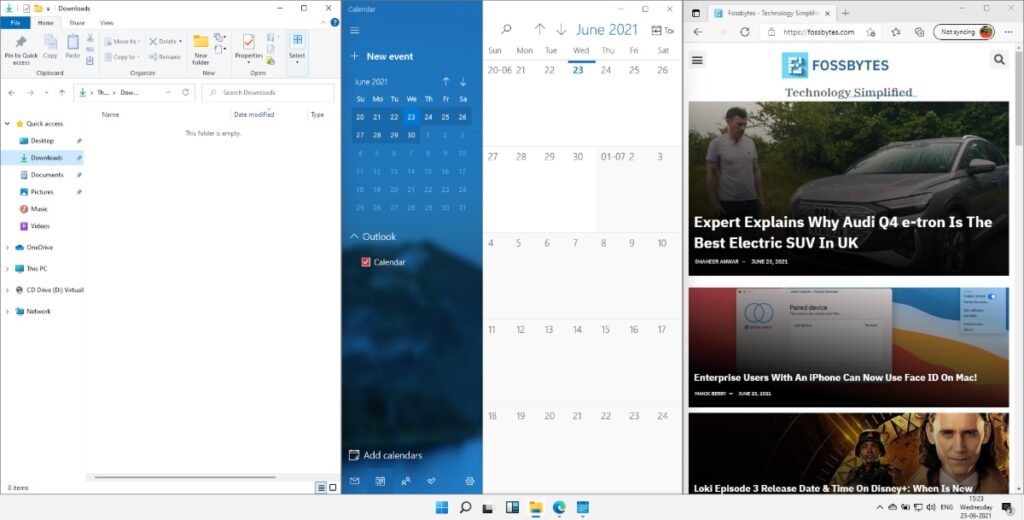1024x520 pixels.
Task: Open Calendar settings gear
Action: pos(470,481)
